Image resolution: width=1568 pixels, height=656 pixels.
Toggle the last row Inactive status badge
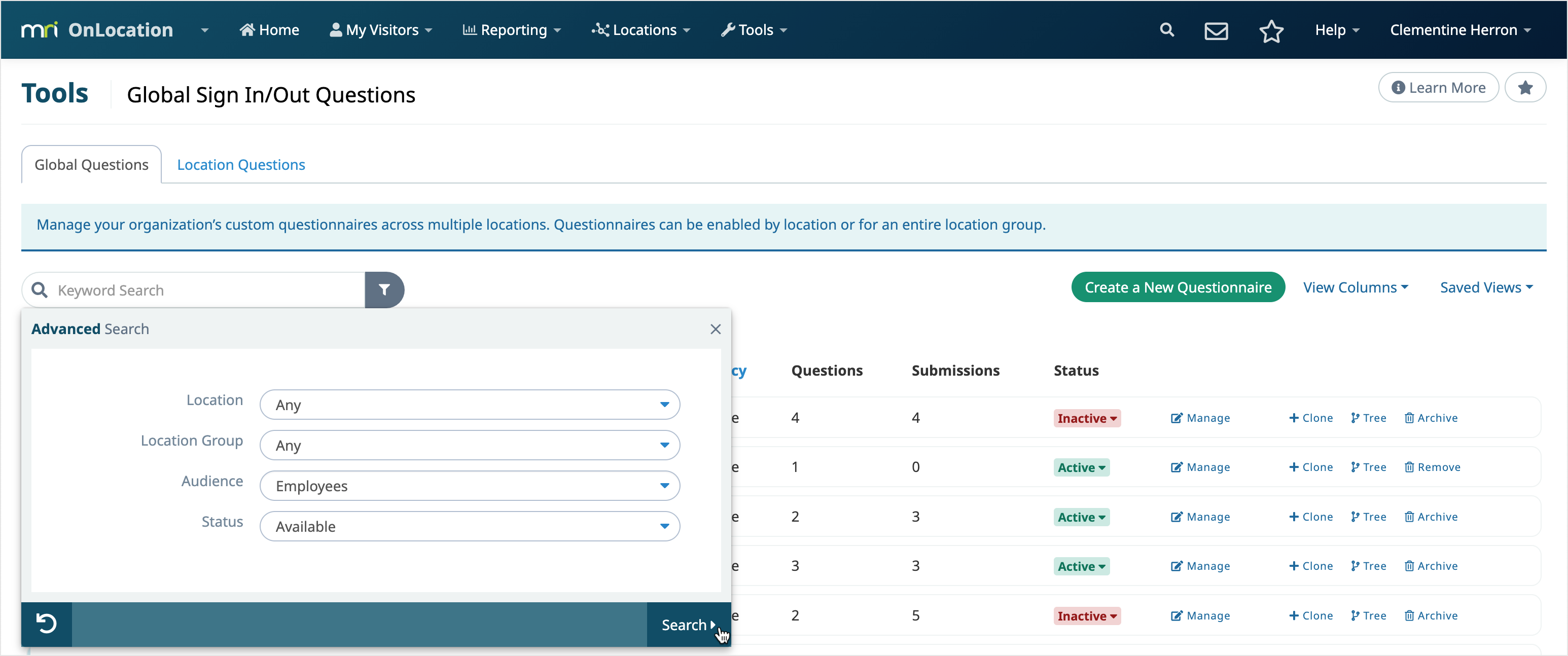pos(1087,616)
